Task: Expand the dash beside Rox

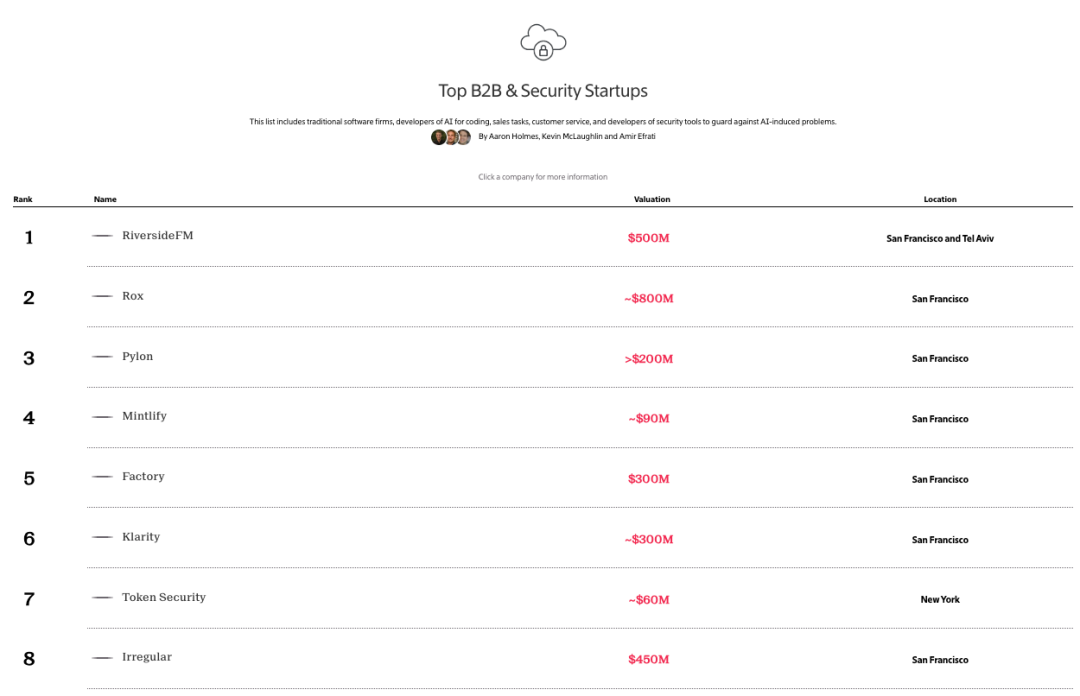Action: click(102, 296)
